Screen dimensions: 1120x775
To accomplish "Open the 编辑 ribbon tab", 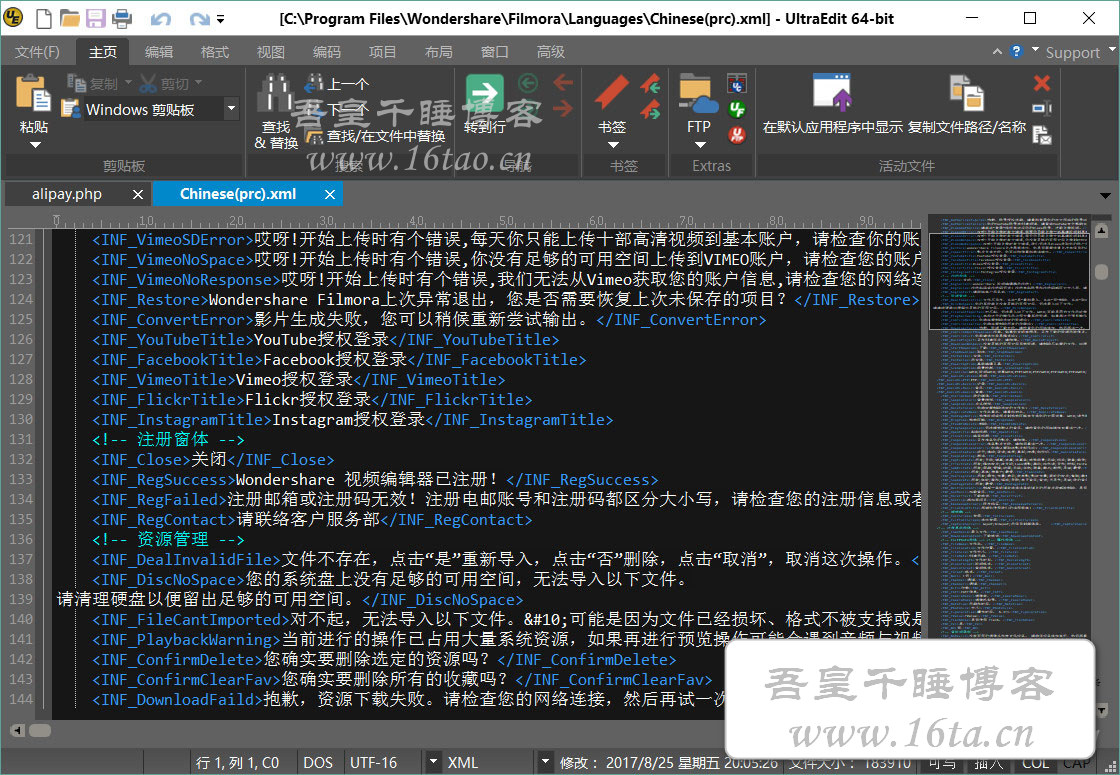I will [158, 52].
